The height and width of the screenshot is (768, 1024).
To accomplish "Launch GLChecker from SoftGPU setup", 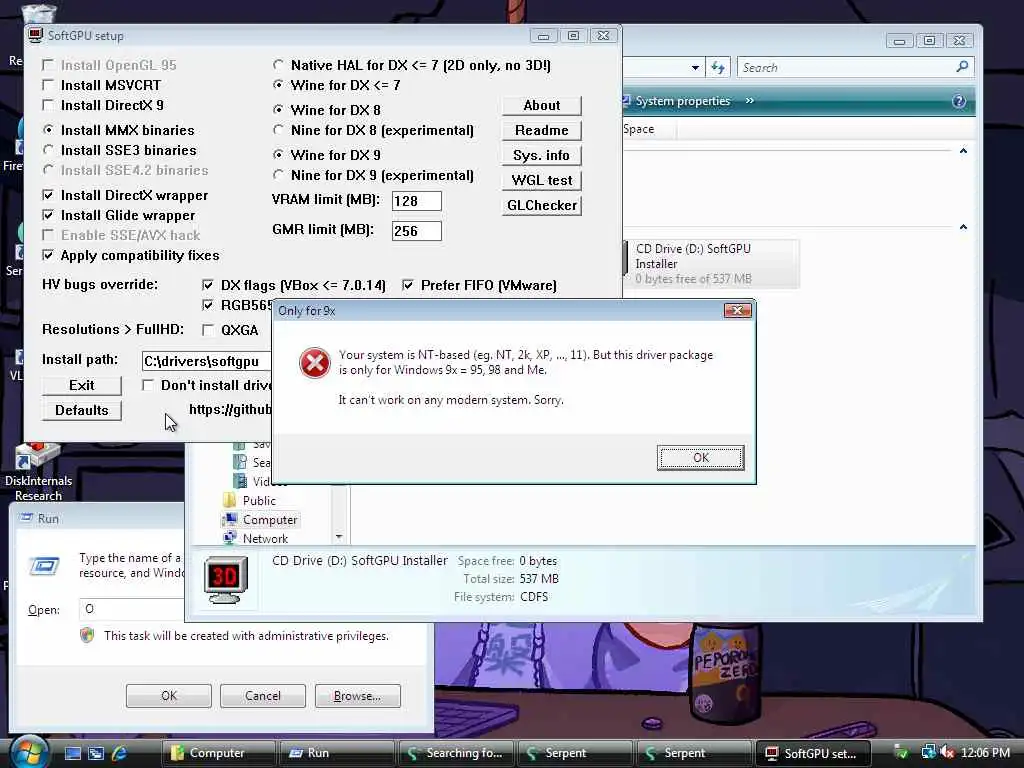I will pos(541,205).
